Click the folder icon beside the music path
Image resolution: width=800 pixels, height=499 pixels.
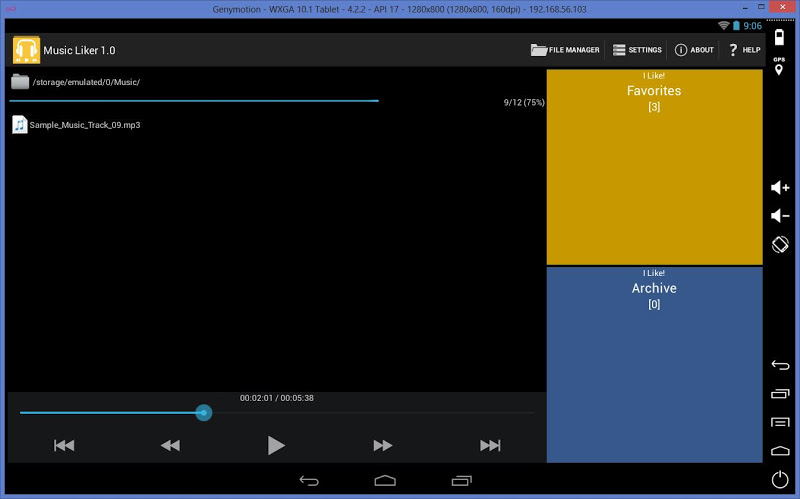tap(20, 82)
